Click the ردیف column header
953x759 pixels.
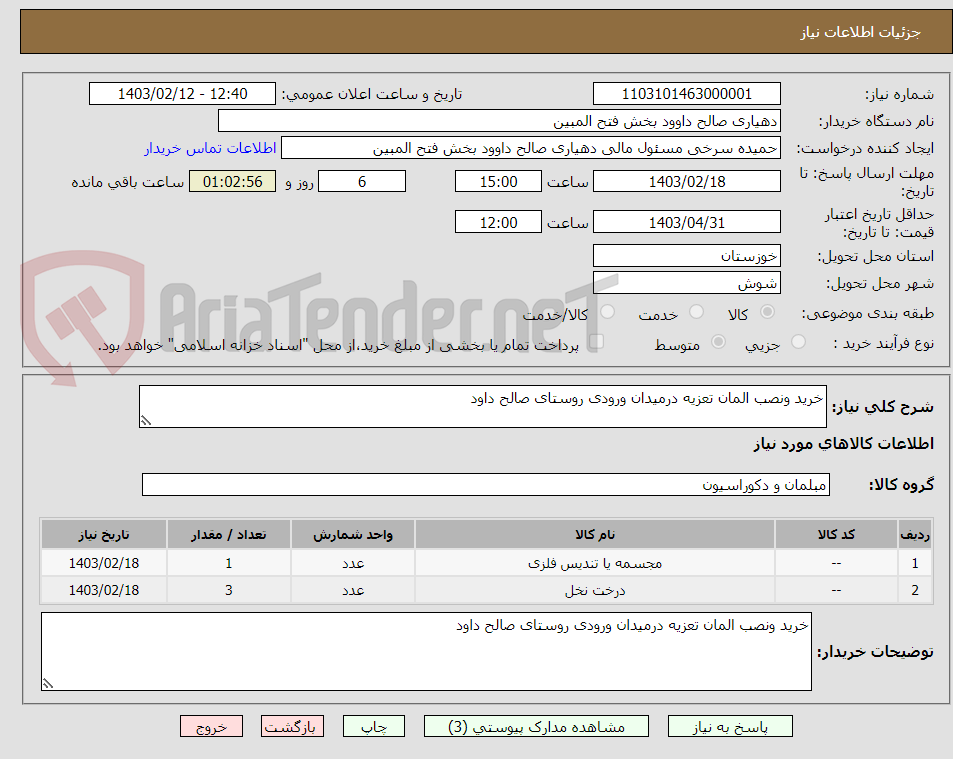(x=915, y=535)
